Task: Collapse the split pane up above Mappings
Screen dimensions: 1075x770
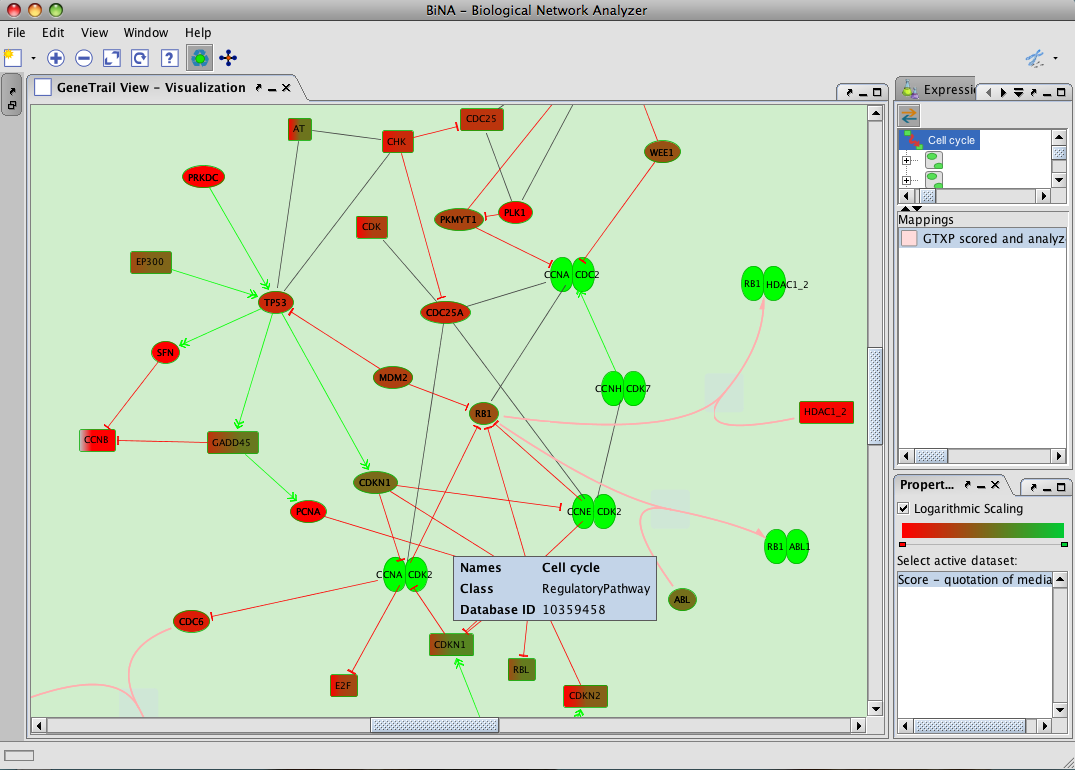Action: pyautogui.click(x=905, y=208)
